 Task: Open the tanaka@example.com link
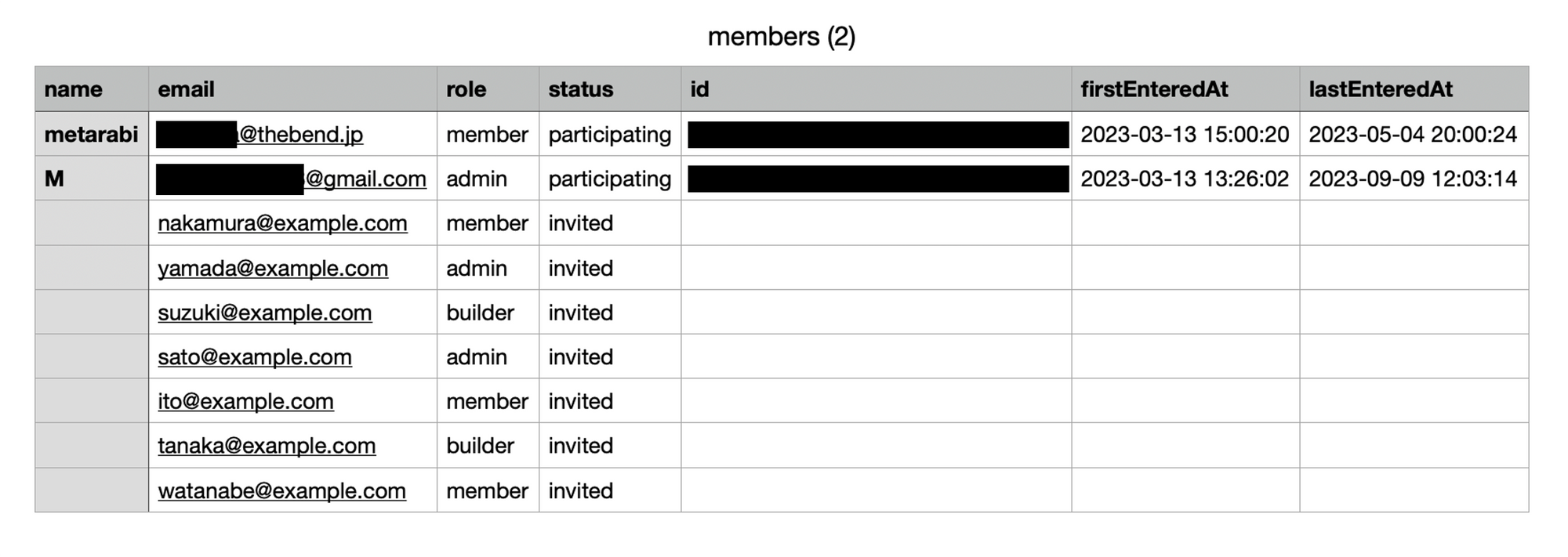[267, 446]
